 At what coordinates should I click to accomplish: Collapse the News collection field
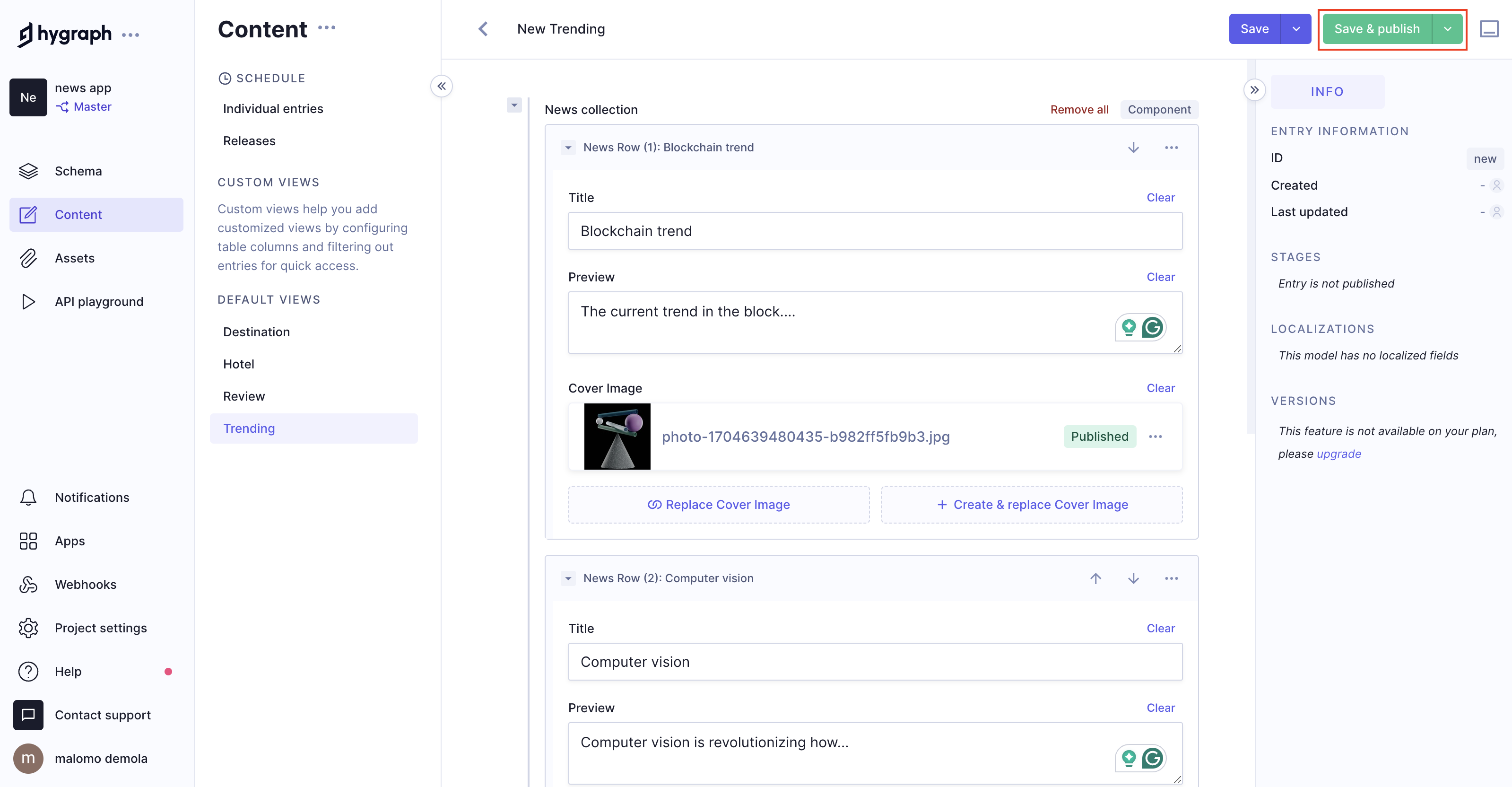click(514, 105)
